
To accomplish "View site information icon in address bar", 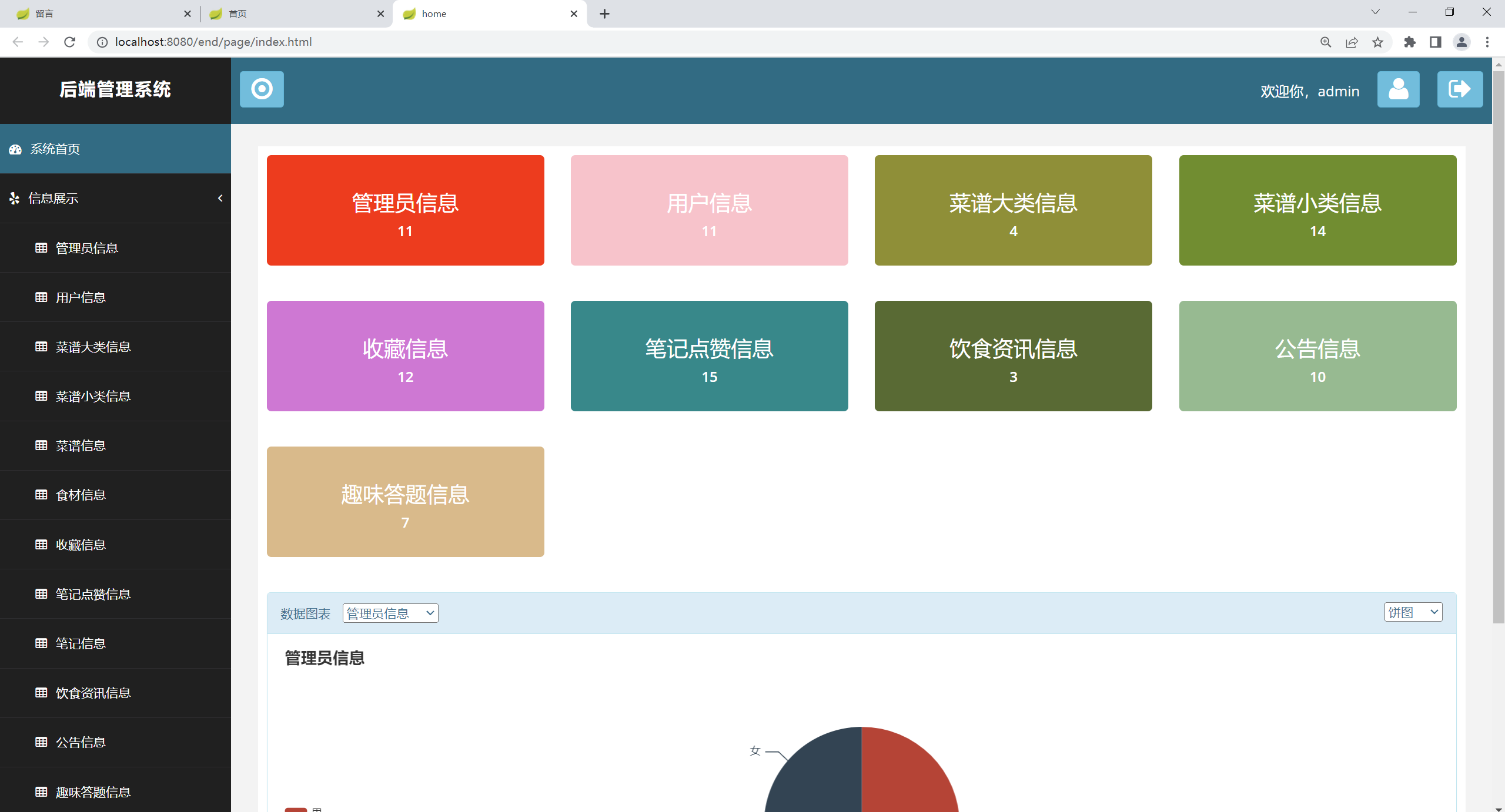I will click(x=102, y=42).
